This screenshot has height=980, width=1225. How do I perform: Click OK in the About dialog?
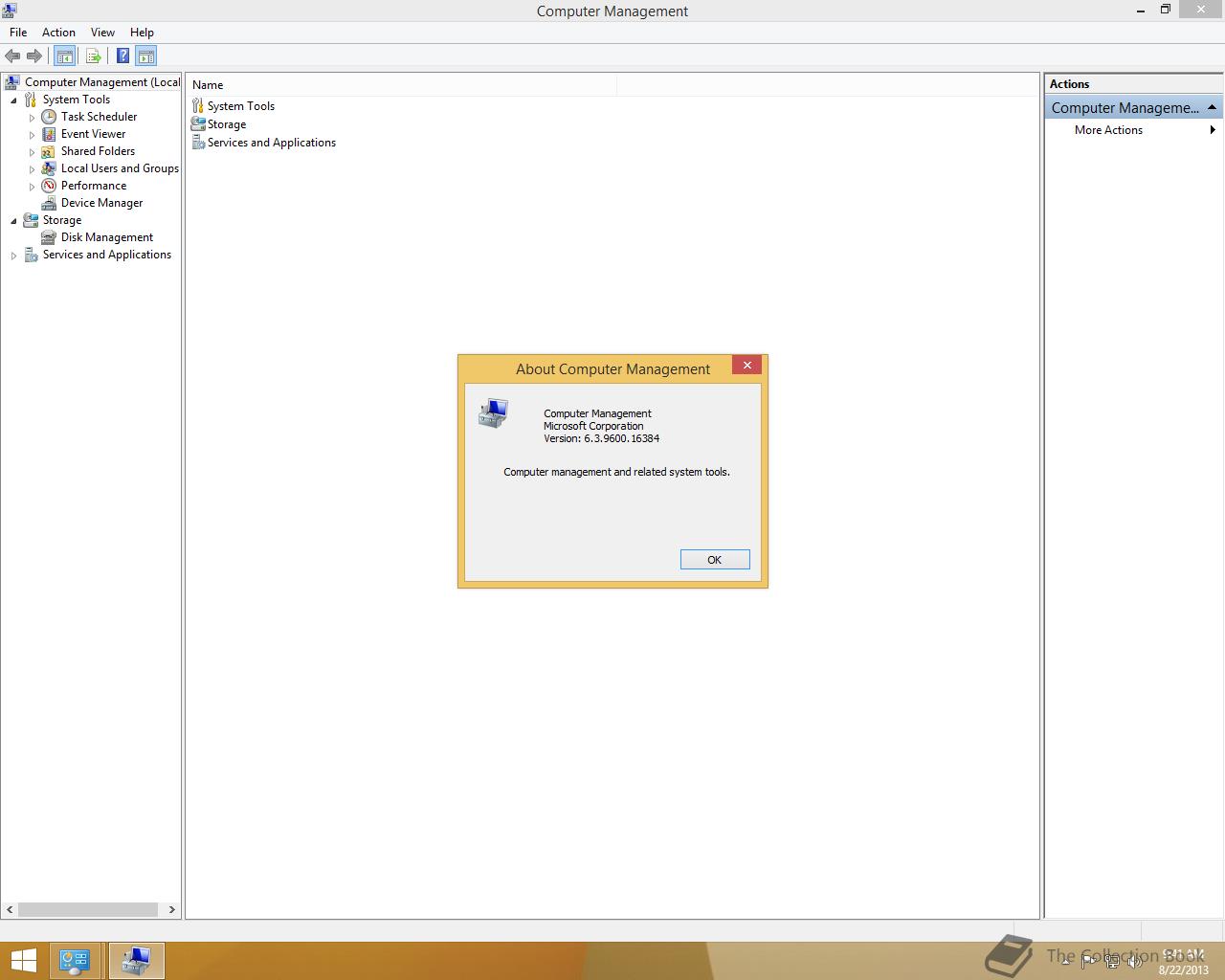pyautogui.click(x=715, y=560)
